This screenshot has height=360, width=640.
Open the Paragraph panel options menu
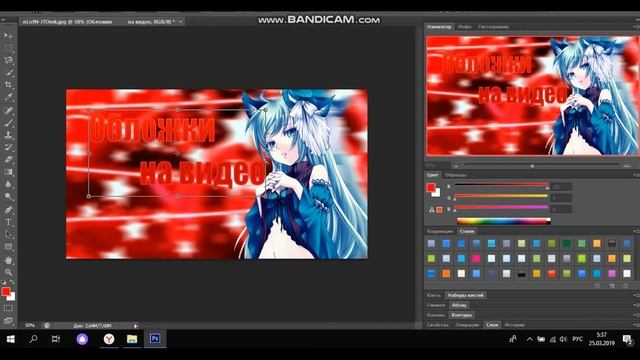636,305
